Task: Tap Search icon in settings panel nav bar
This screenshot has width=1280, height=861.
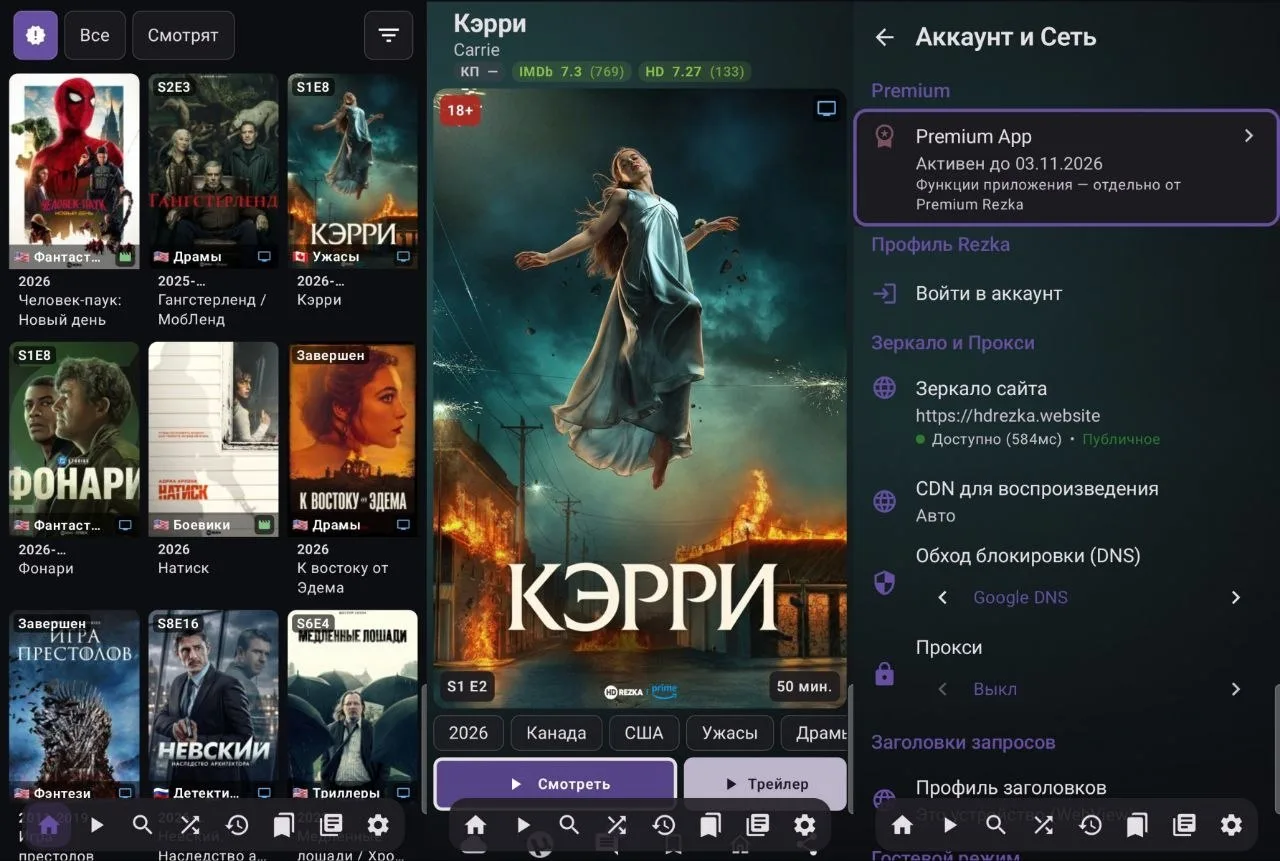Action: [996, 826]
